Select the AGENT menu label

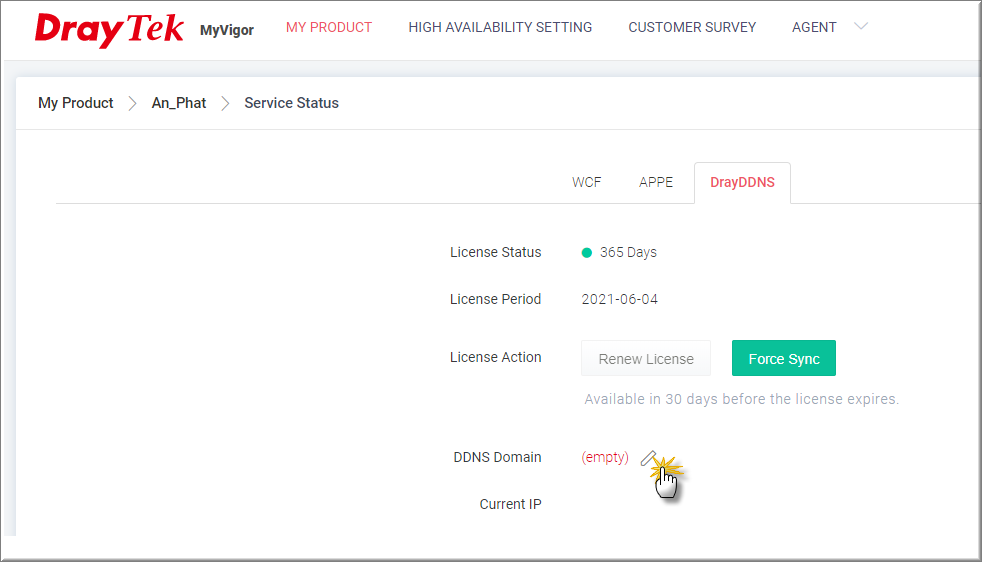814,27
